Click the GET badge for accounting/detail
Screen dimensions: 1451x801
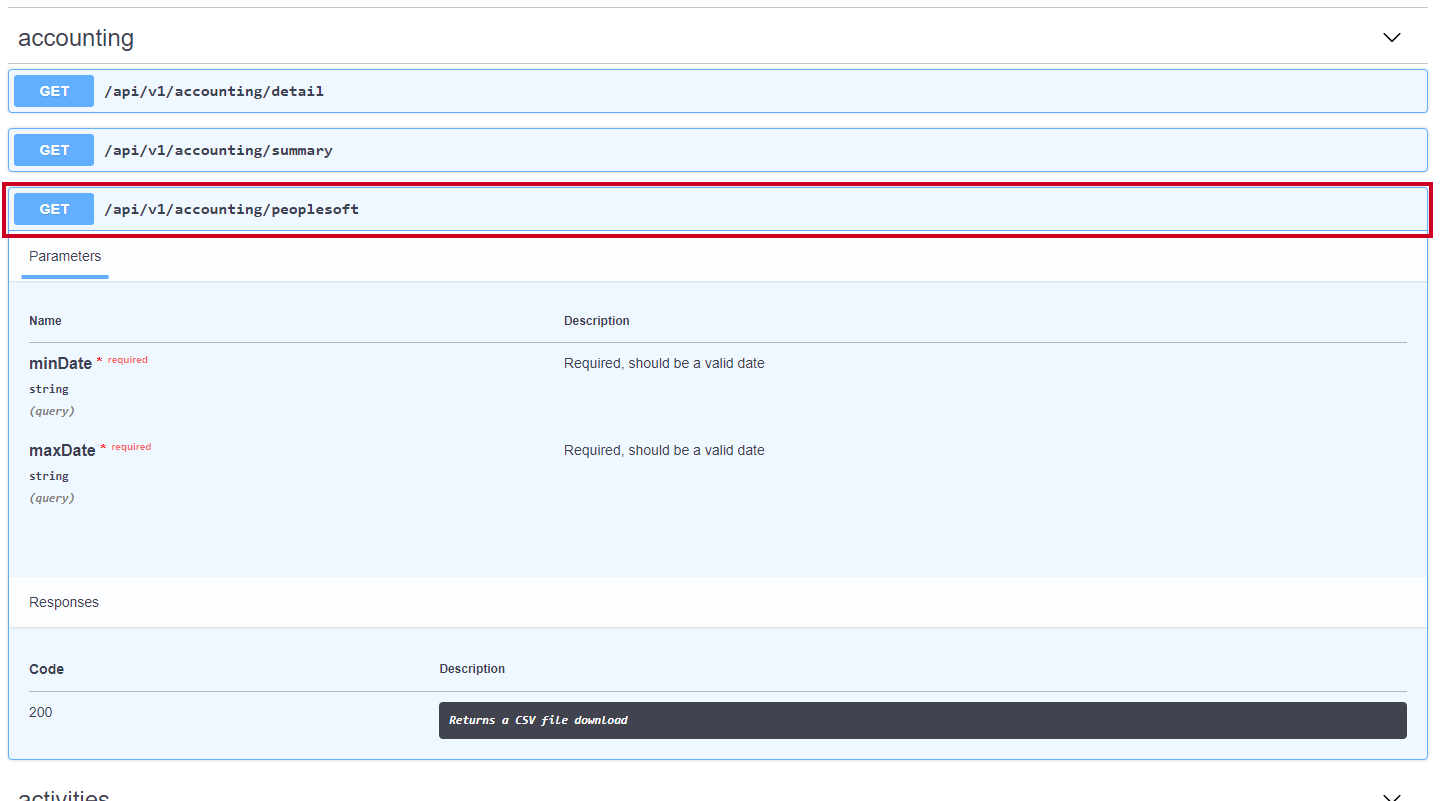tap(54, 91)
